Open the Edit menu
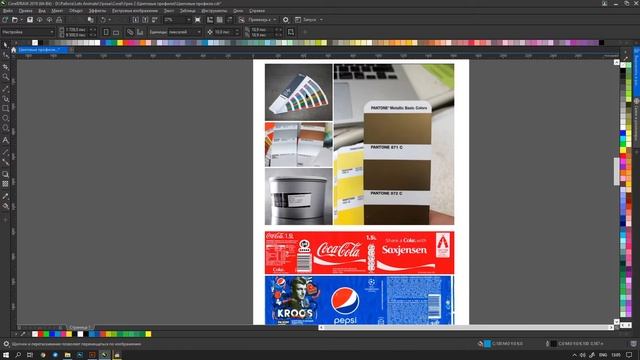Screen dimensions: 640x360 (25, 11)
